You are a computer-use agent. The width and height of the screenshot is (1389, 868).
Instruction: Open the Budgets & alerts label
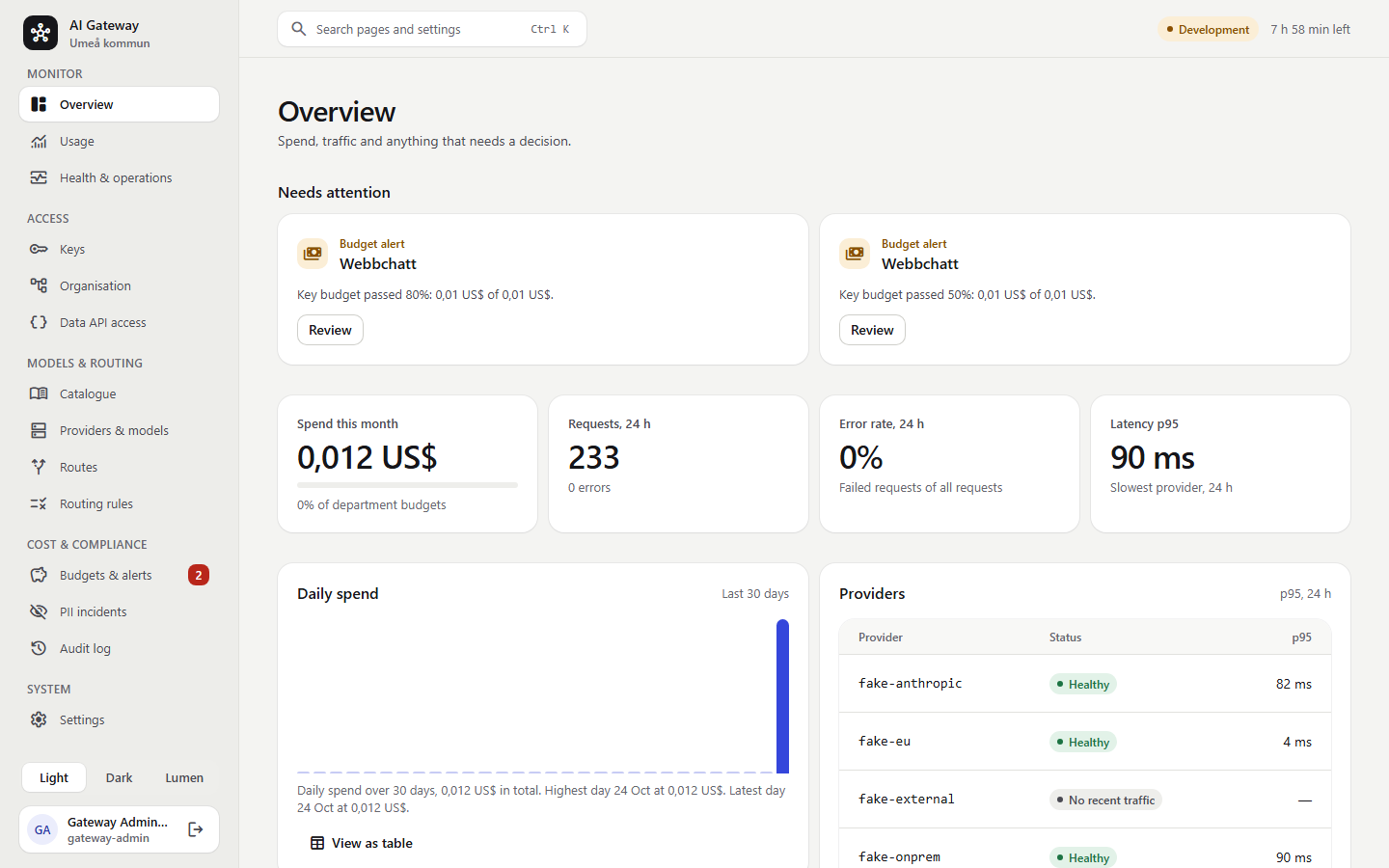tap(106, 576)
